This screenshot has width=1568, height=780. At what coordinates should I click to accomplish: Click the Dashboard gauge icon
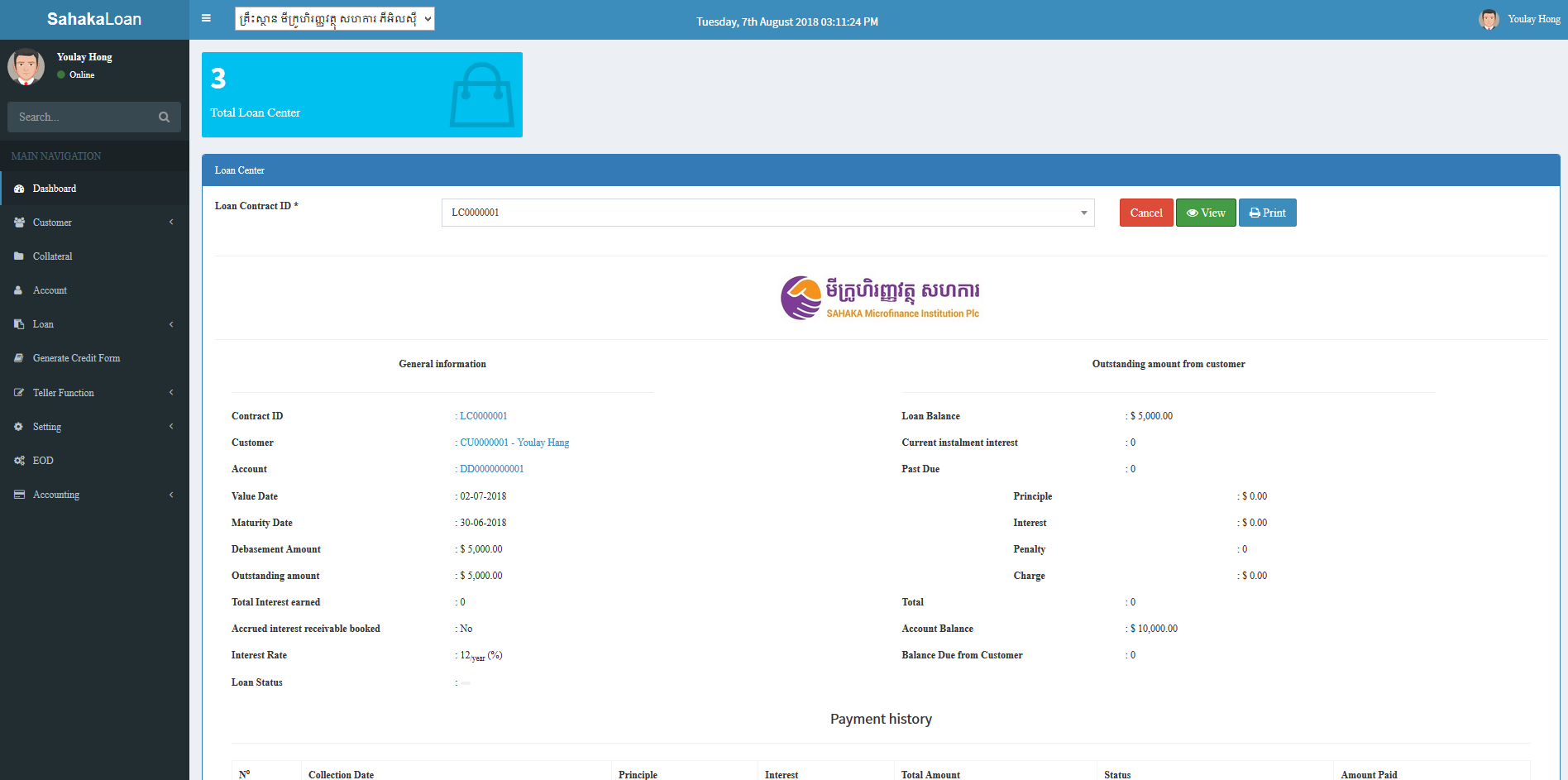[x=19, y=189]
